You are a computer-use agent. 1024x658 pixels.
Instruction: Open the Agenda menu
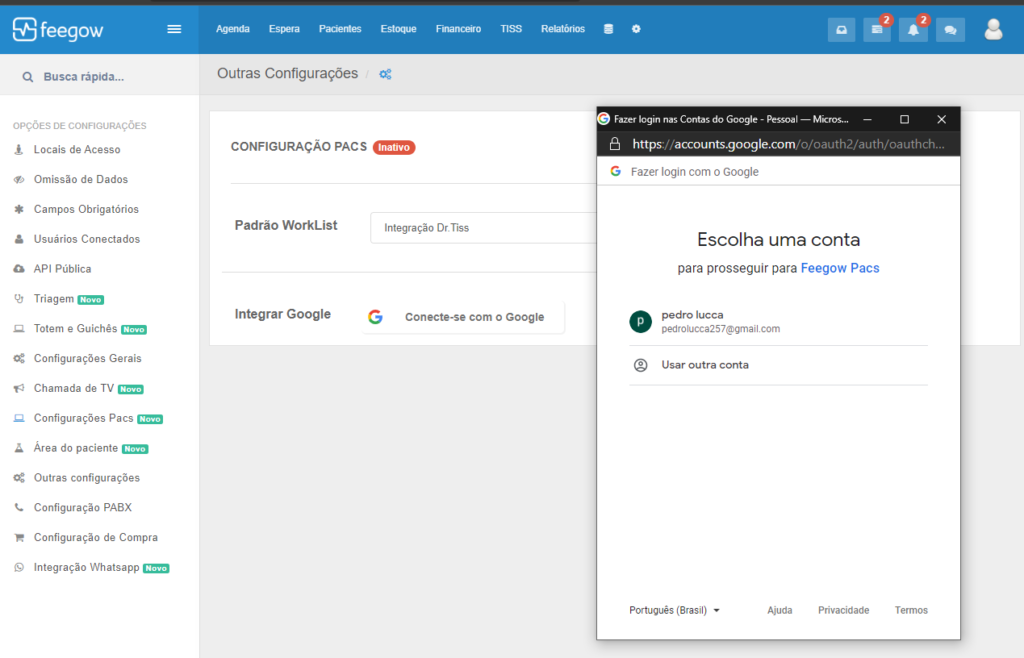click(x=232, y=29)
